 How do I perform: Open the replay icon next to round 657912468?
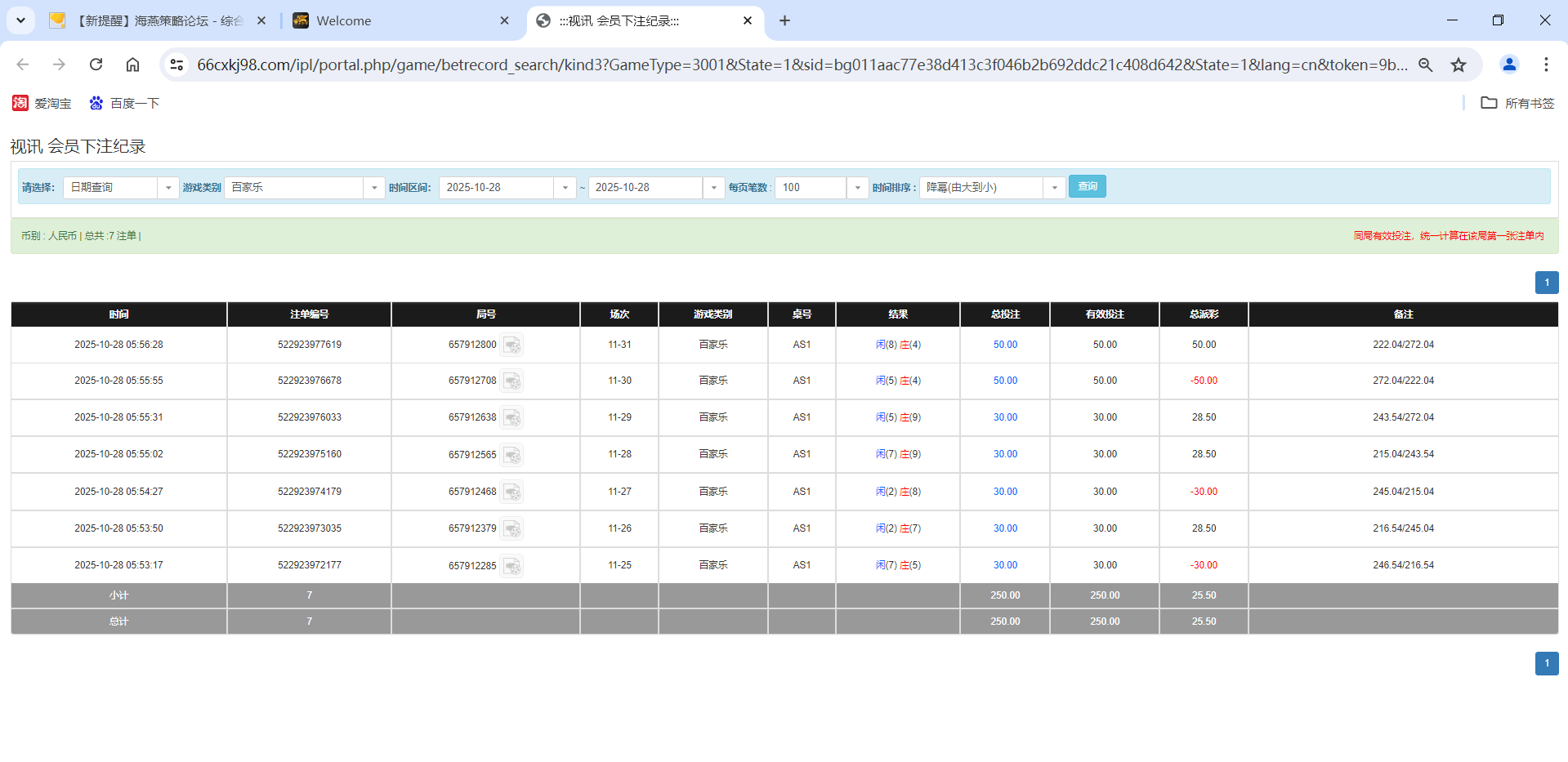[512, 492]
